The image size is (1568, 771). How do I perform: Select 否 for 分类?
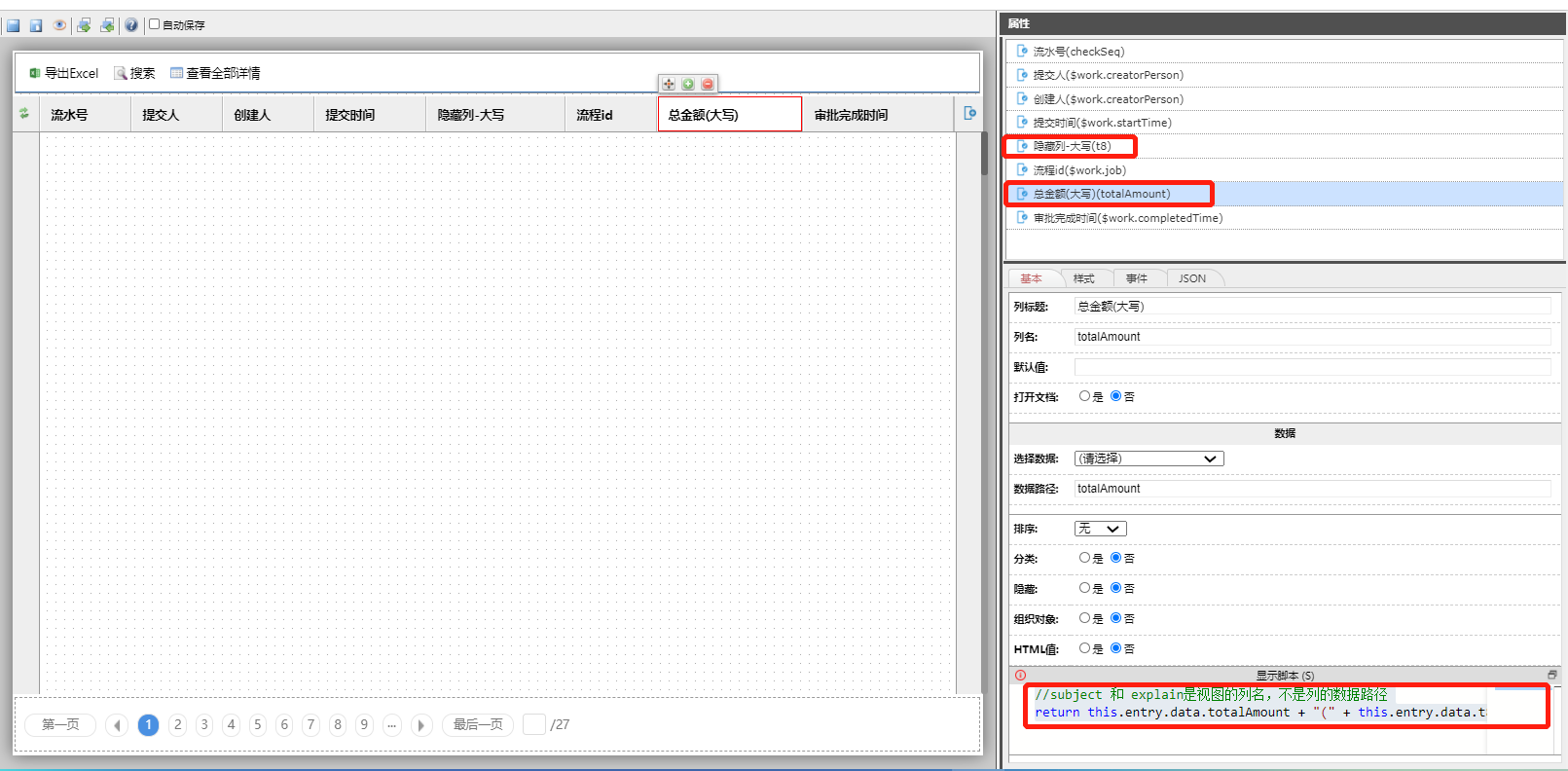1115,558
